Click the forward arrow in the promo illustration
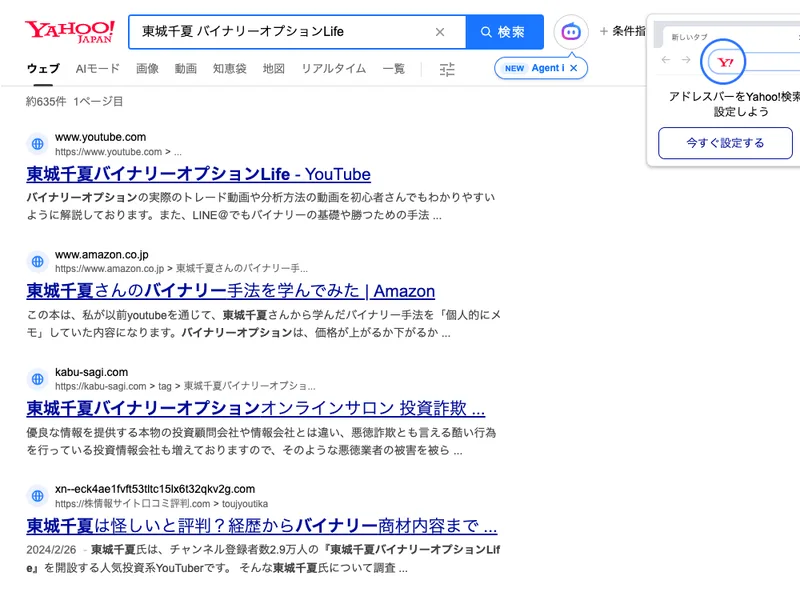Image resolution: width=800 pixels, height=592 pixels. (686, 60)
